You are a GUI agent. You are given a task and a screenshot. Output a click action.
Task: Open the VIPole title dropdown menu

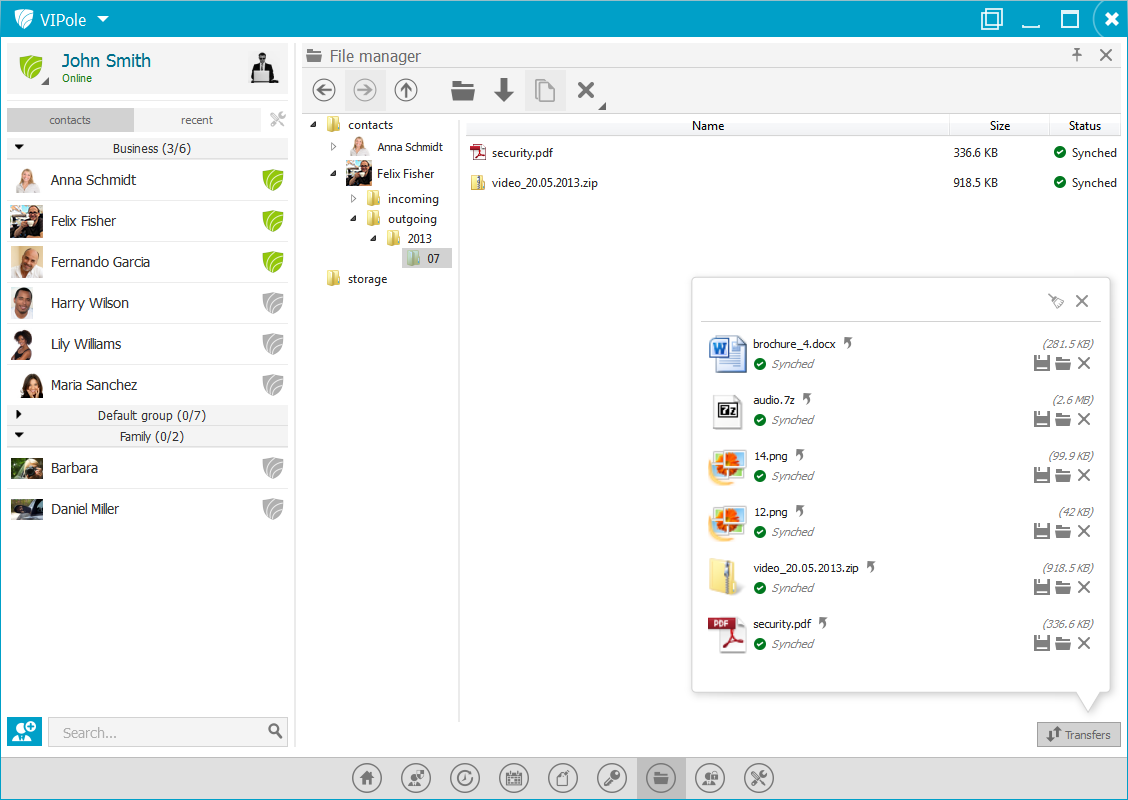click(x=103, y=19)
